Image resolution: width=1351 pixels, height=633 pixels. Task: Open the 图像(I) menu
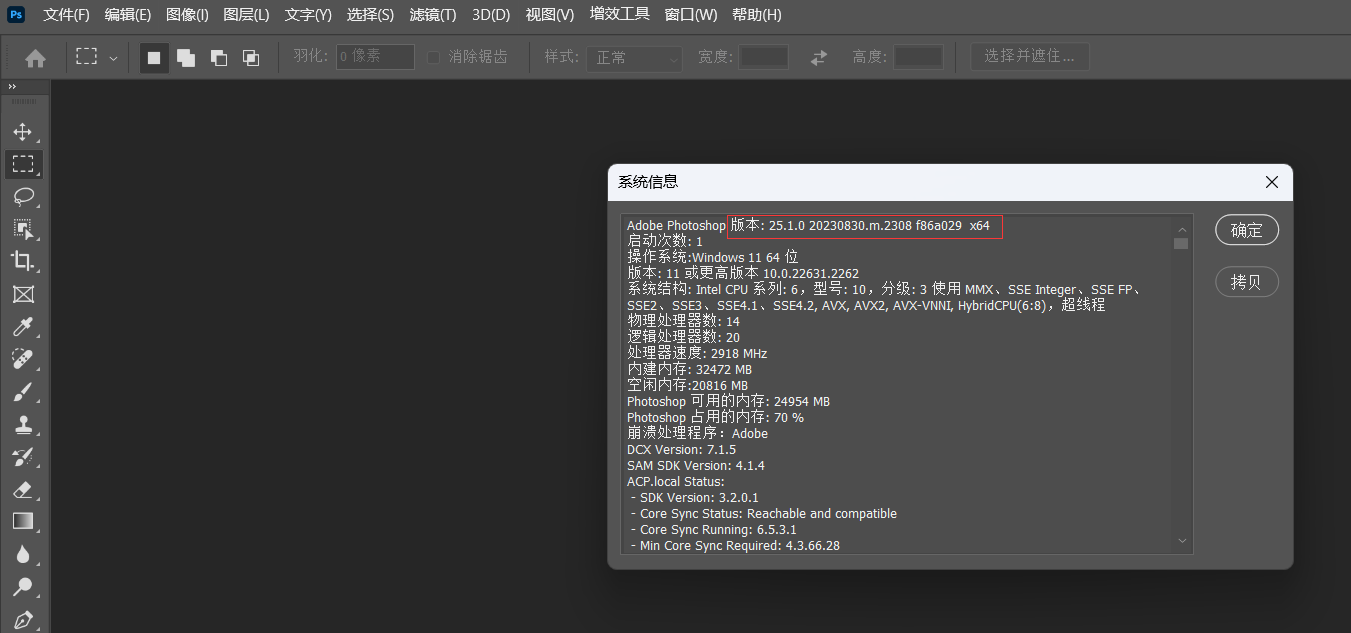click(x=187, y=15)
